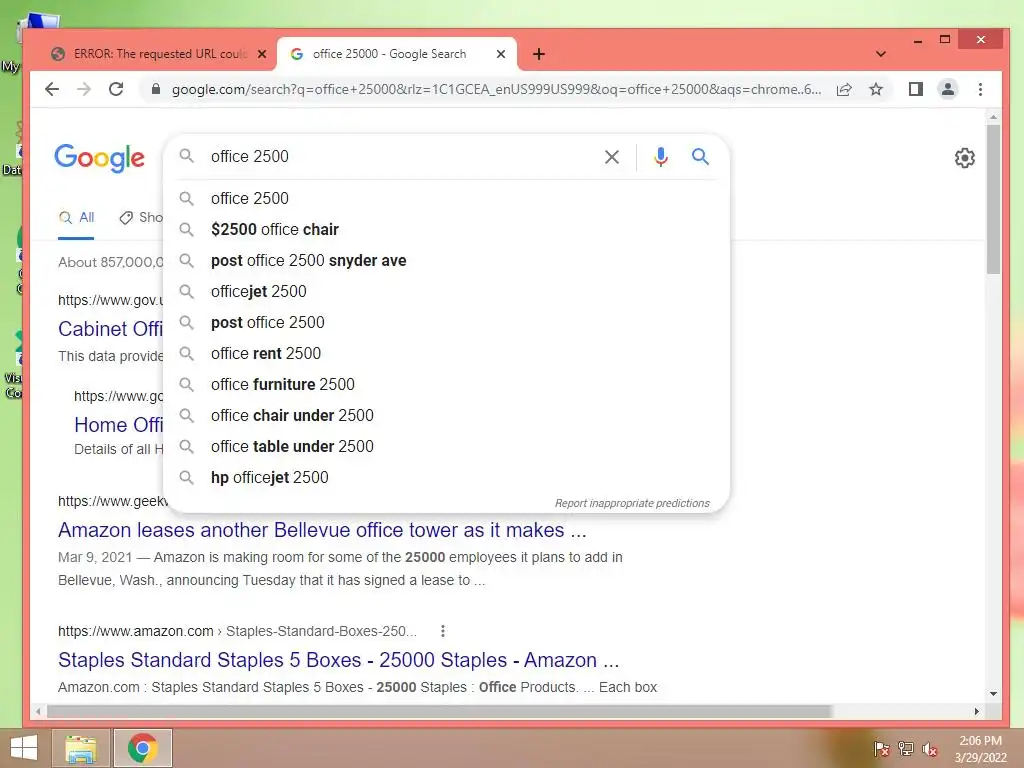Open 'Amazon leases another Bellevue office tower' result
The width and height of the screenshot is (1024, 768).
pyautogui.click(x=322, y=530)
